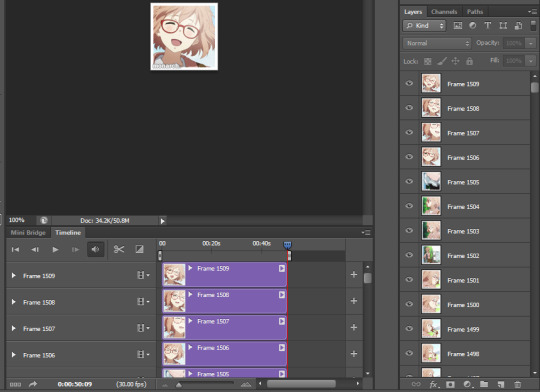Open the Kind filter dropdown
The image size is (540, 392).
click(x=424, y=25)
